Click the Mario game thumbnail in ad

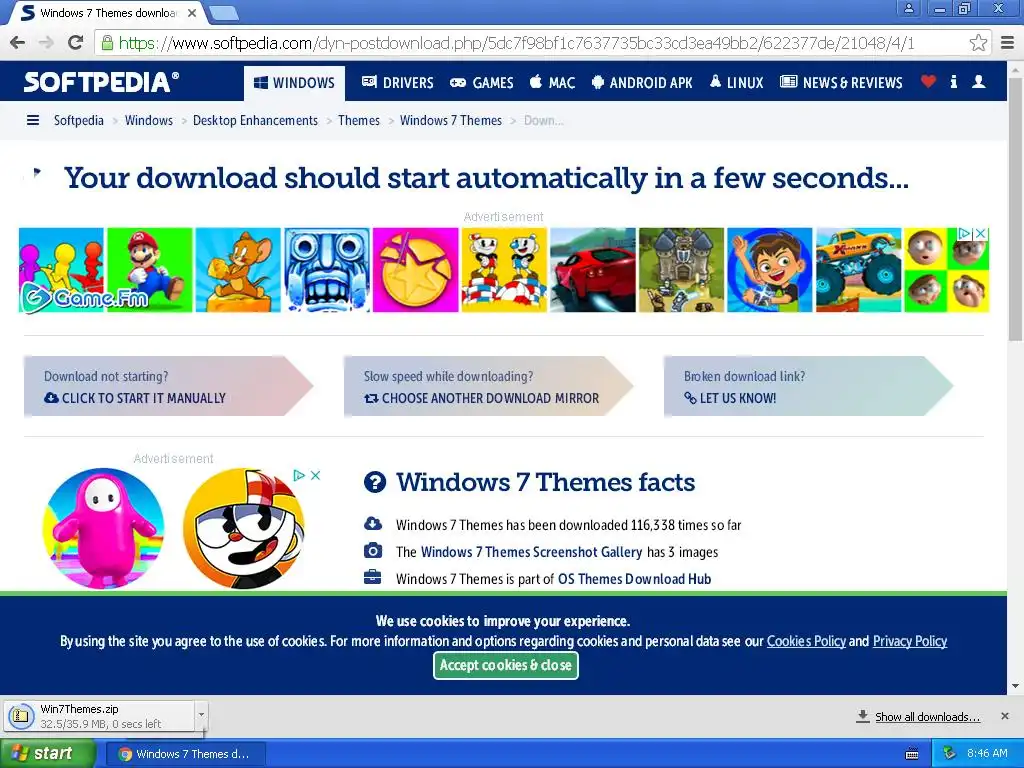[150, 270]
